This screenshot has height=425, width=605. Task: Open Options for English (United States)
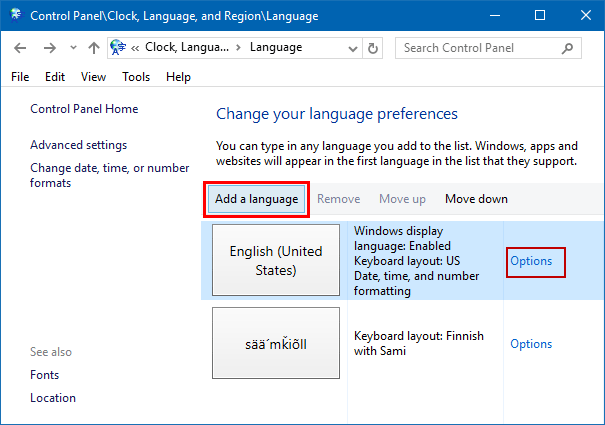tap(531, 261)
